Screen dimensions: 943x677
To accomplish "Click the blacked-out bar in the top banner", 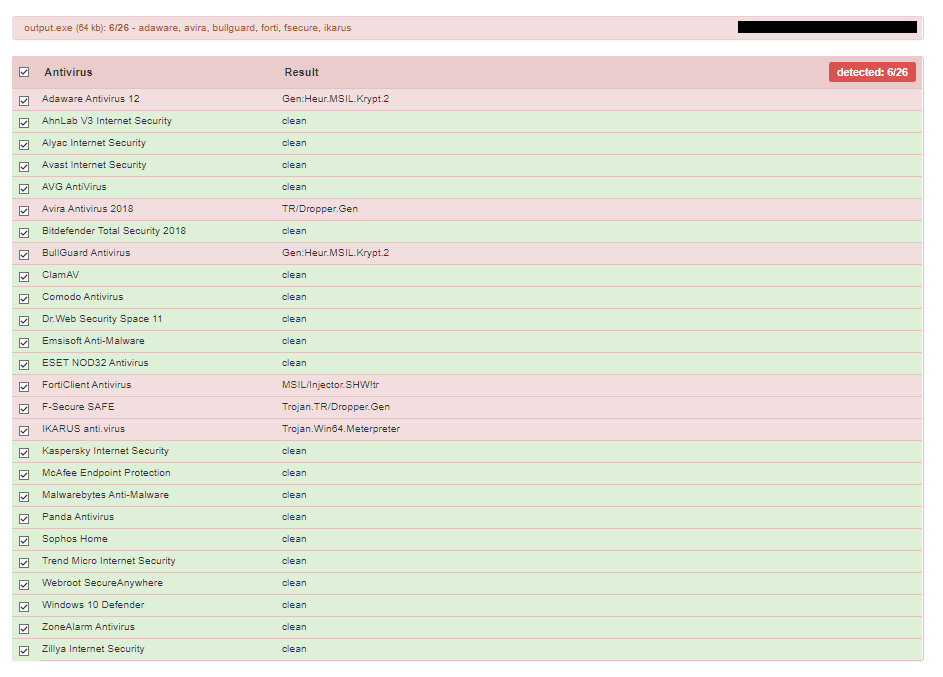I will point(827,27).
